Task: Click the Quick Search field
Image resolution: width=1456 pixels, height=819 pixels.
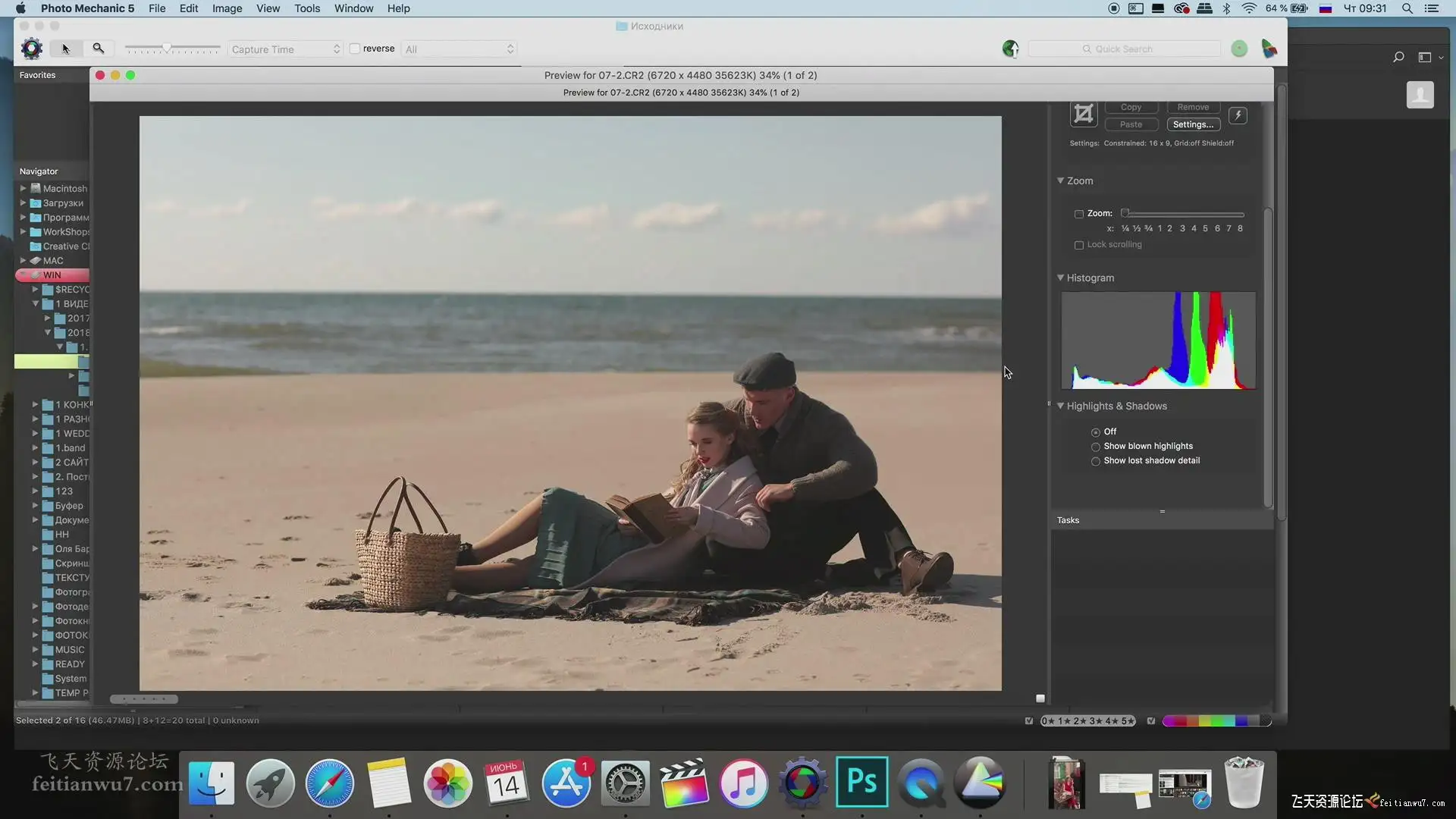Action: 1125,49
